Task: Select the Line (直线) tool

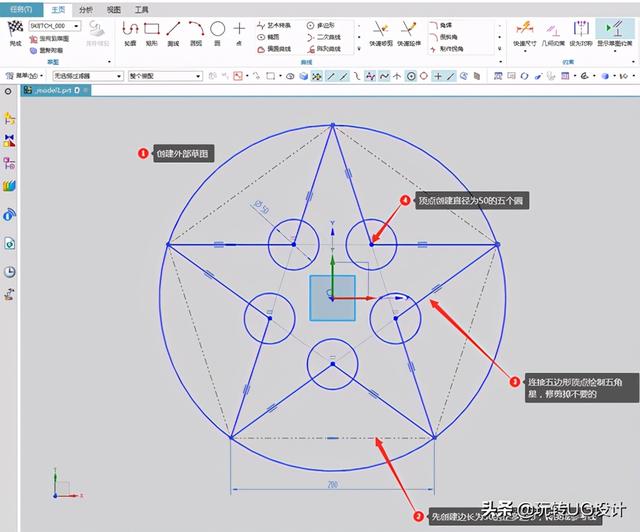Action: (x=173, y=33)
